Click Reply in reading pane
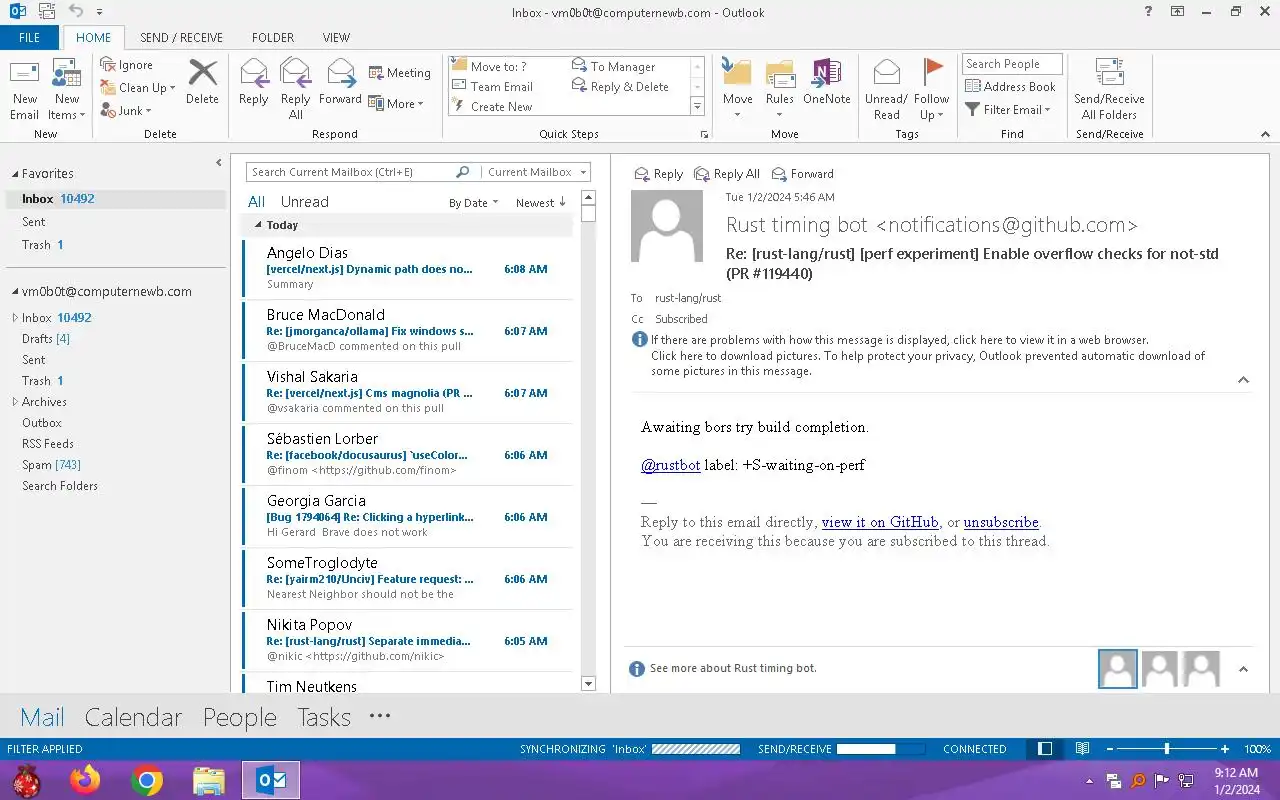Viewport: 1280px width, 800px height. (659, 174)
